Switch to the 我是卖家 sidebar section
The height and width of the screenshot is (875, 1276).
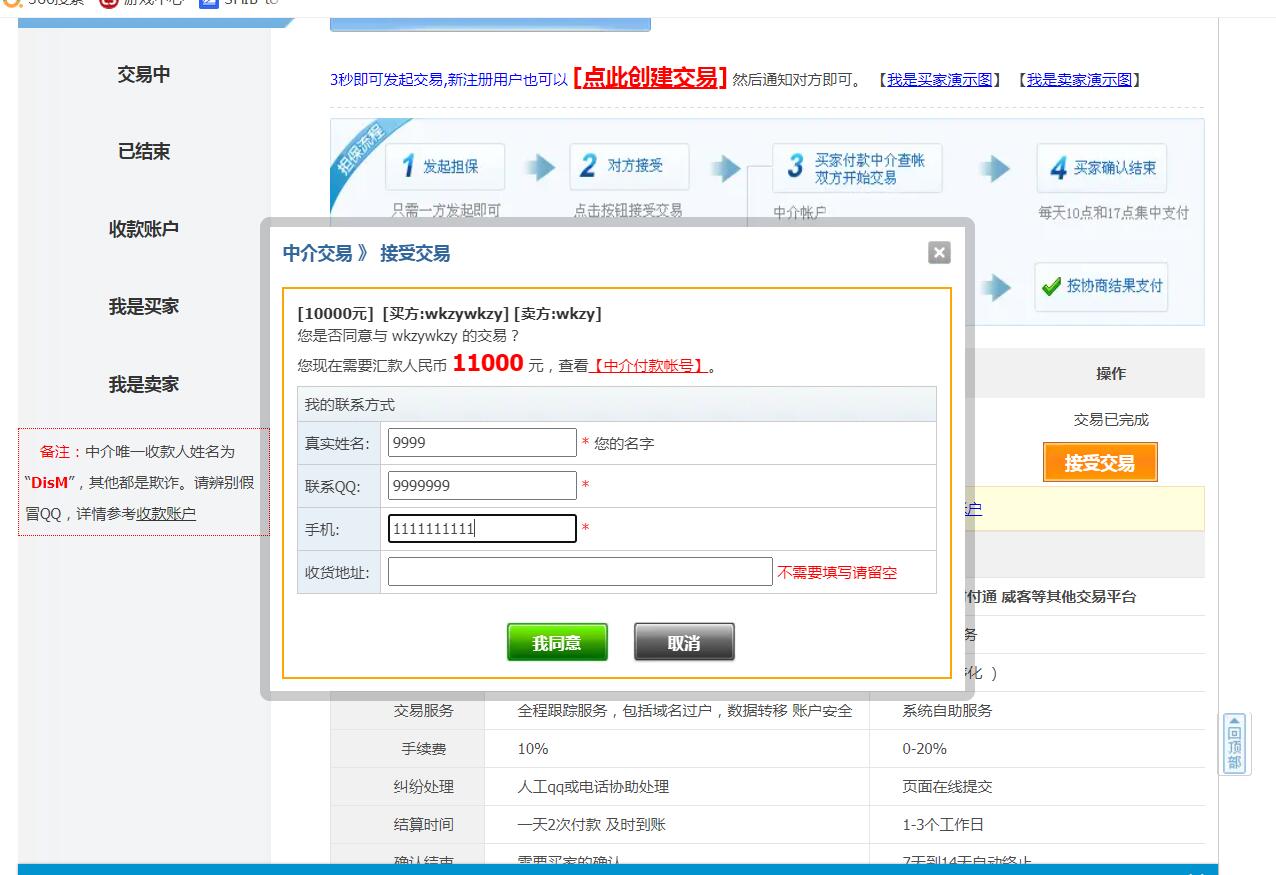pos(144,384)
